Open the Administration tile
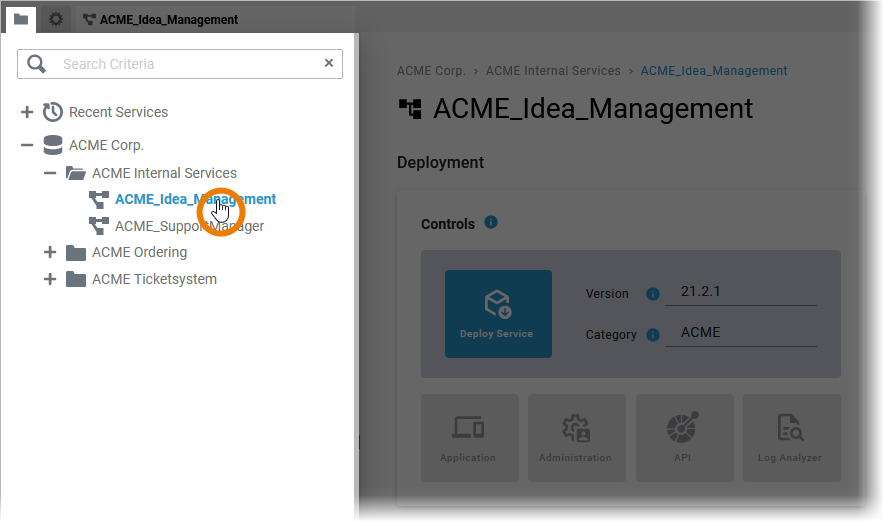Image resolution: width=884 pixels, height=522 pixels. 575,438
